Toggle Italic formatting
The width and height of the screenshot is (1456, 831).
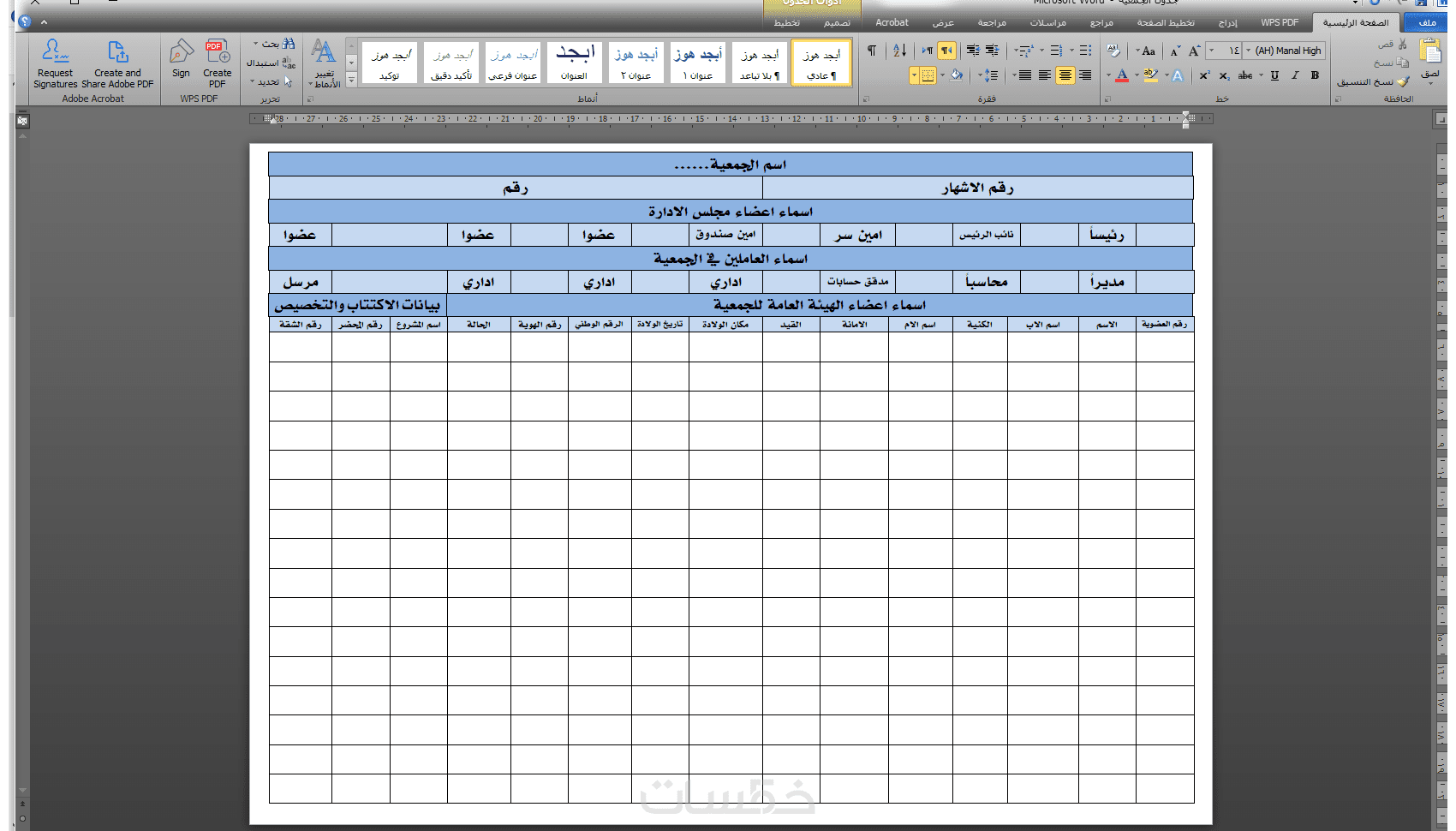tap(1295, 75)
